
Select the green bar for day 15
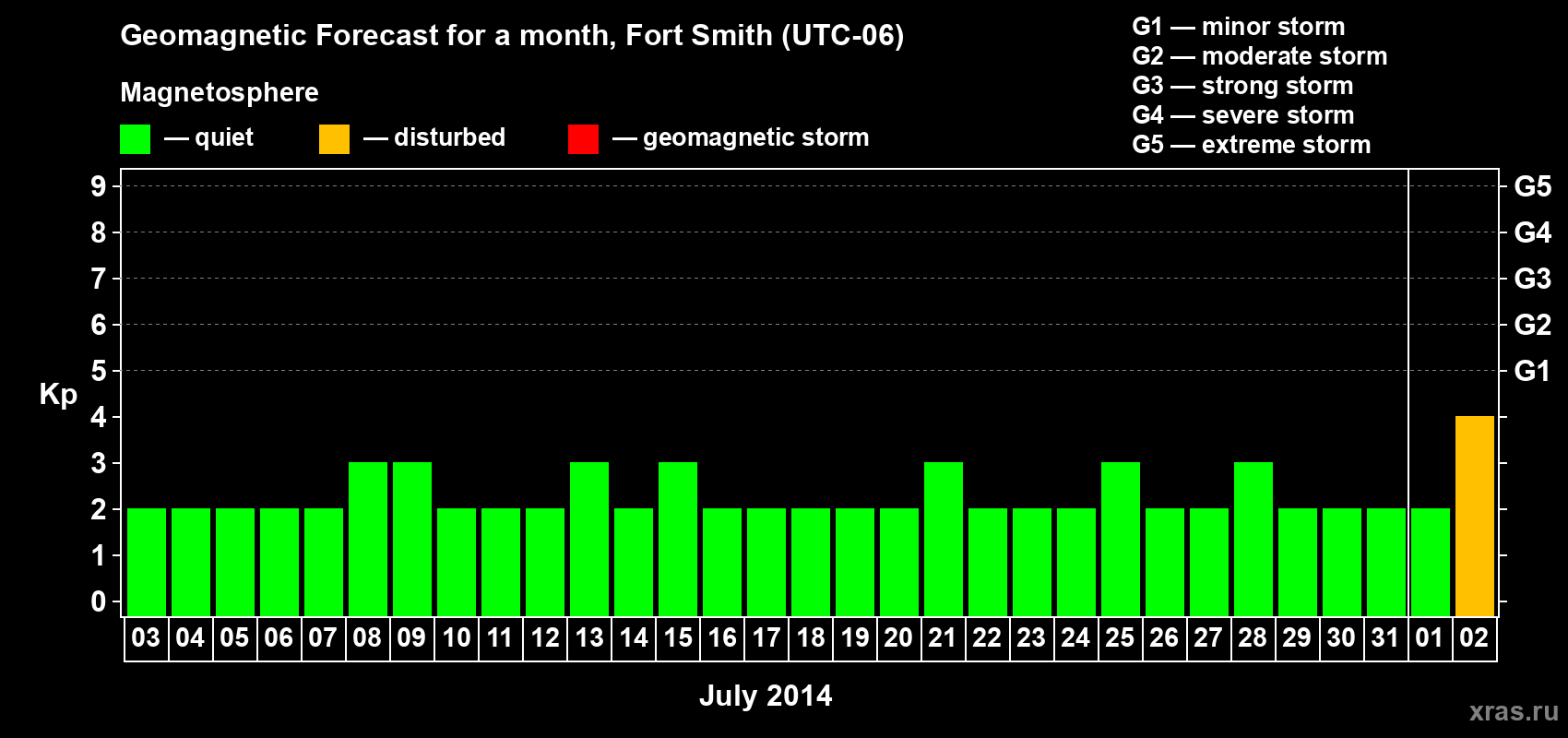tap(677, 540)
